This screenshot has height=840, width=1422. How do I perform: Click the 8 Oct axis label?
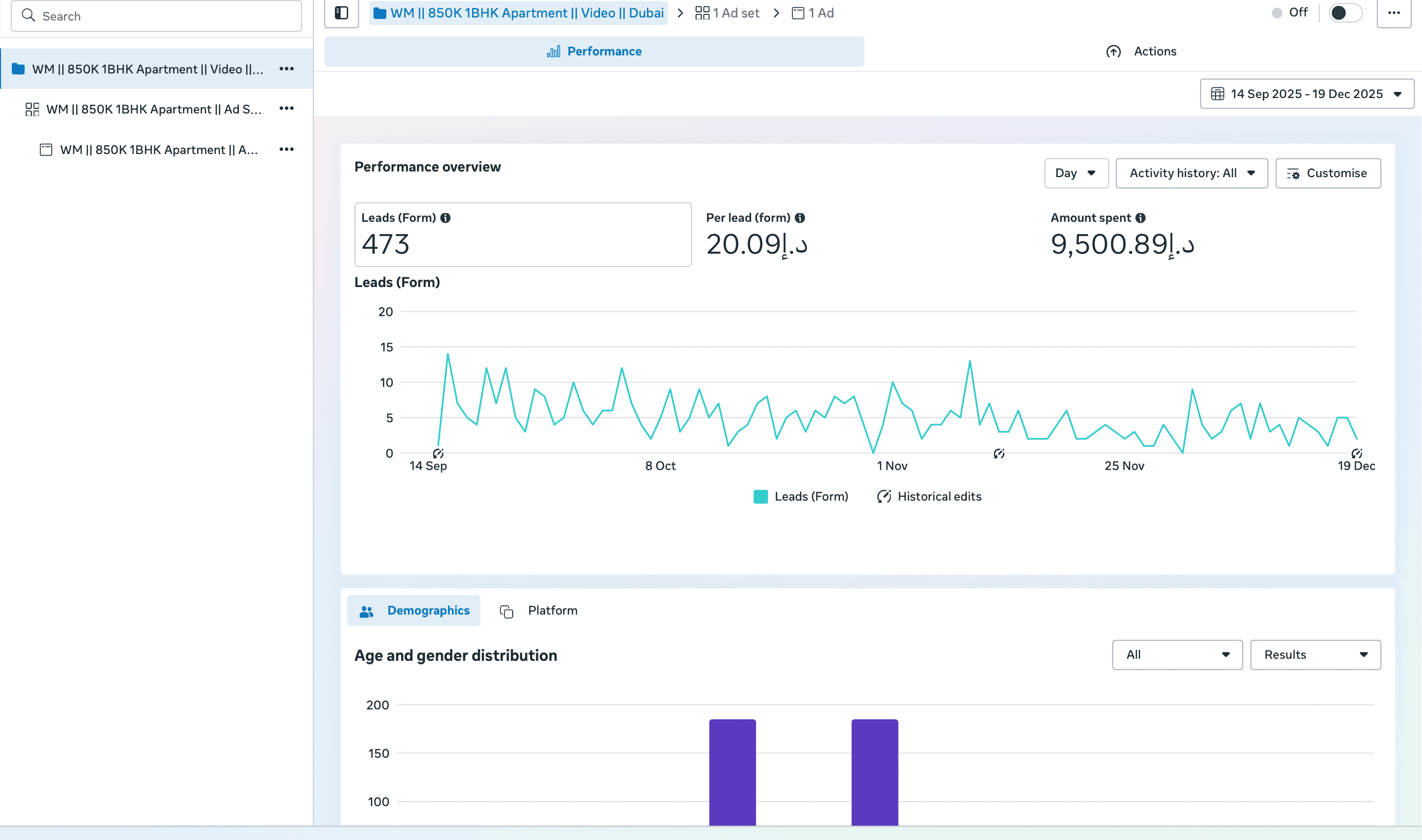coord(660,466)
